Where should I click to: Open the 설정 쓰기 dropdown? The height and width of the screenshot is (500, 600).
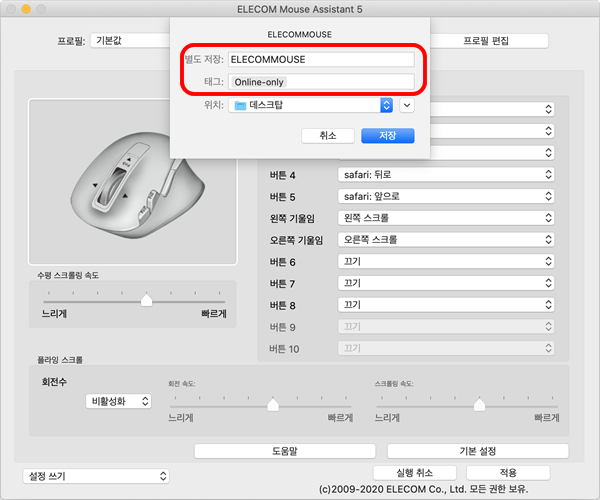tap(96, 476)
